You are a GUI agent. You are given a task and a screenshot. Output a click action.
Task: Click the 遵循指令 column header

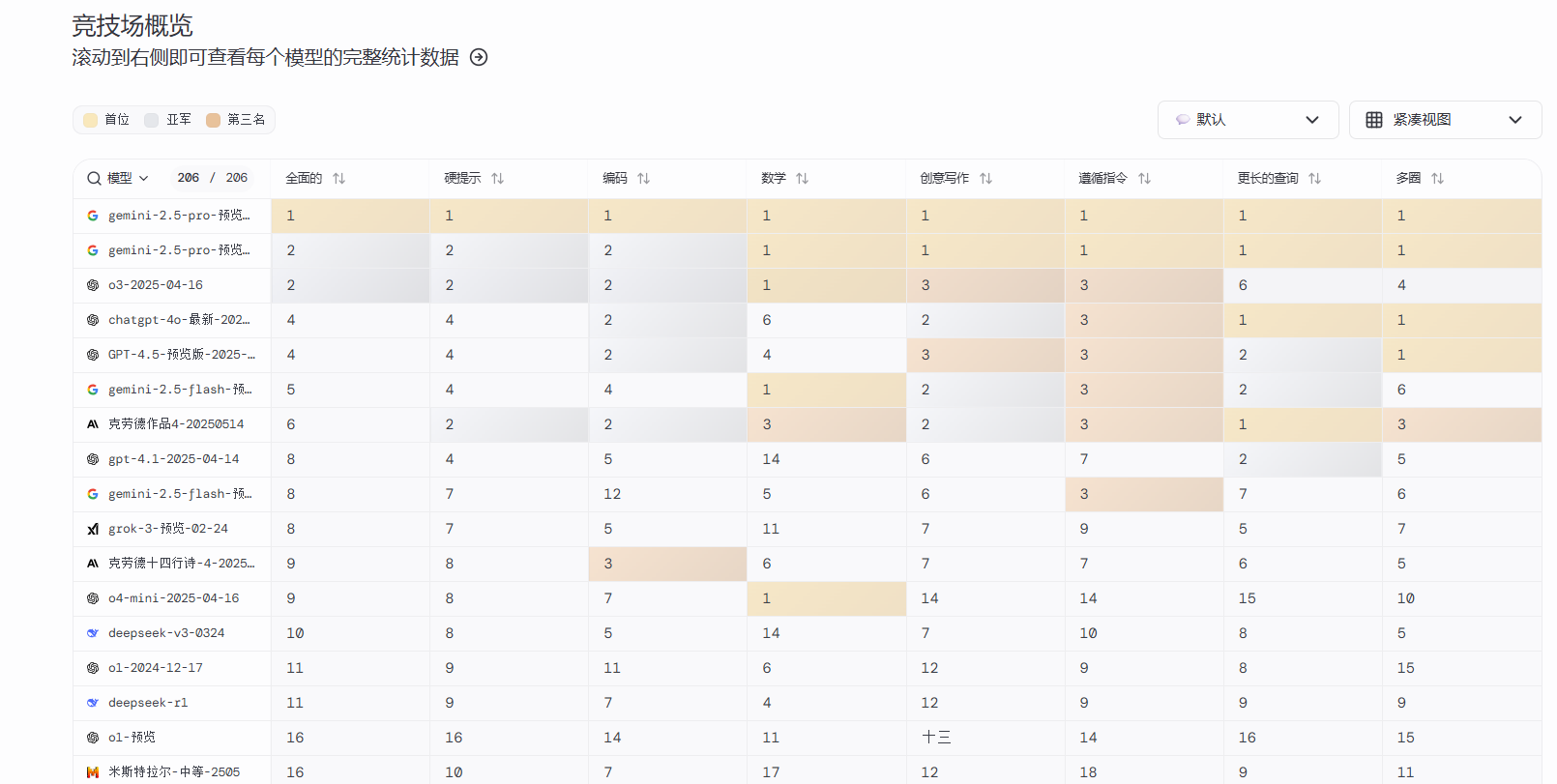tap(1102, 178)
